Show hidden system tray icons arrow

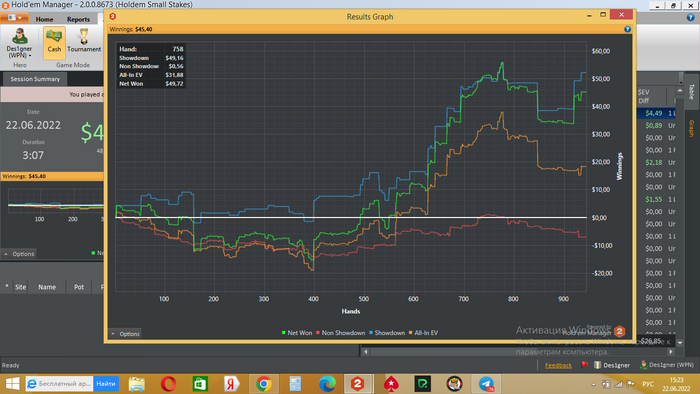(593, 384)
